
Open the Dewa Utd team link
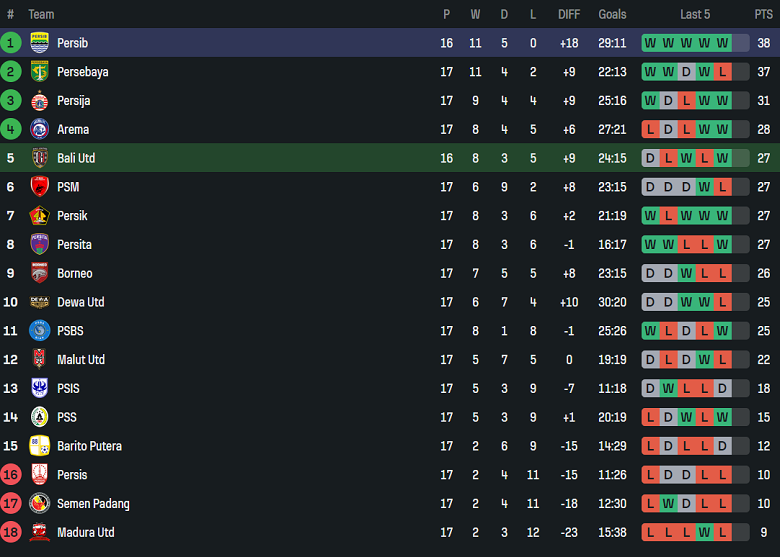coord(80,302)
